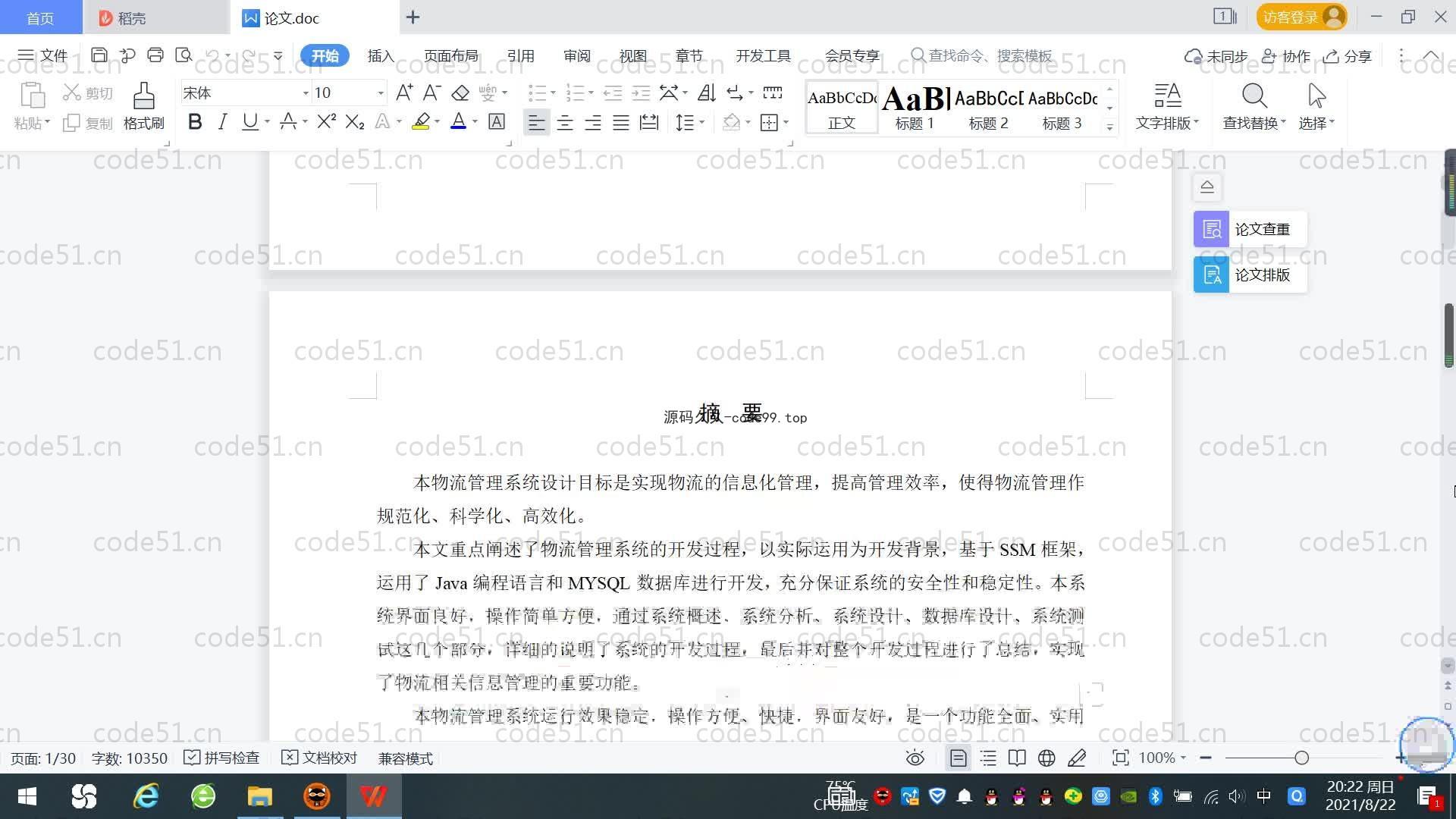Toggle Bold formatting

(x=195, y=121)
